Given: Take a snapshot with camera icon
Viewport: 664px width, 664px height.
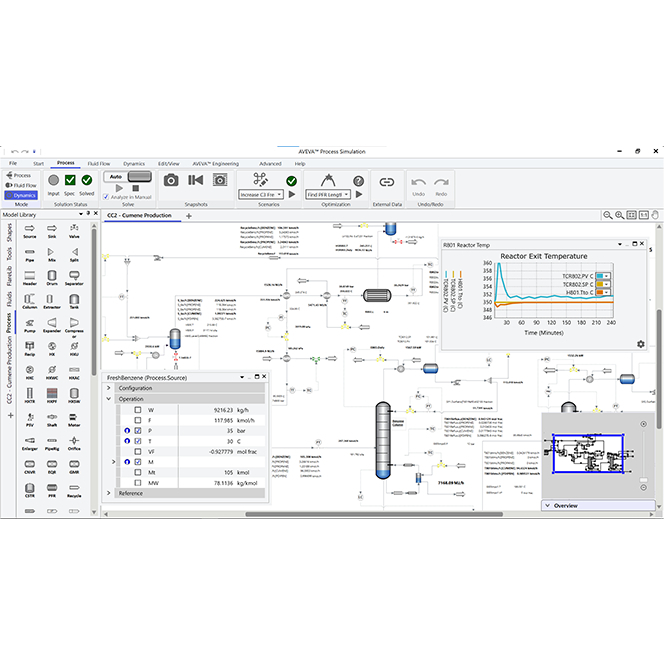Looking at the screenshot, I should (x=171, y=180).
